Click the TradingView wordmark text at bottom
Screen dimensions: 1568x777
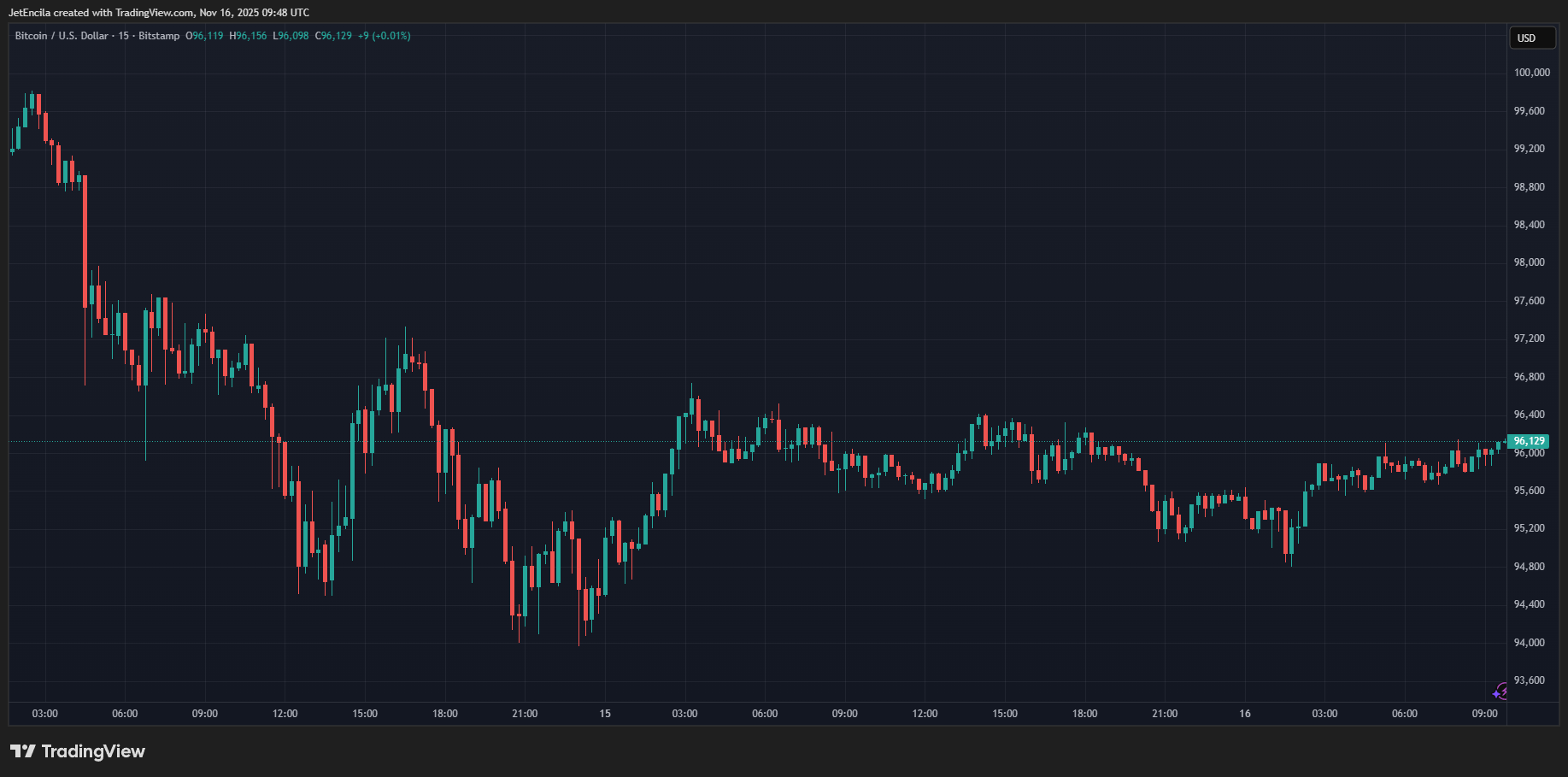(x=93, y=751)
